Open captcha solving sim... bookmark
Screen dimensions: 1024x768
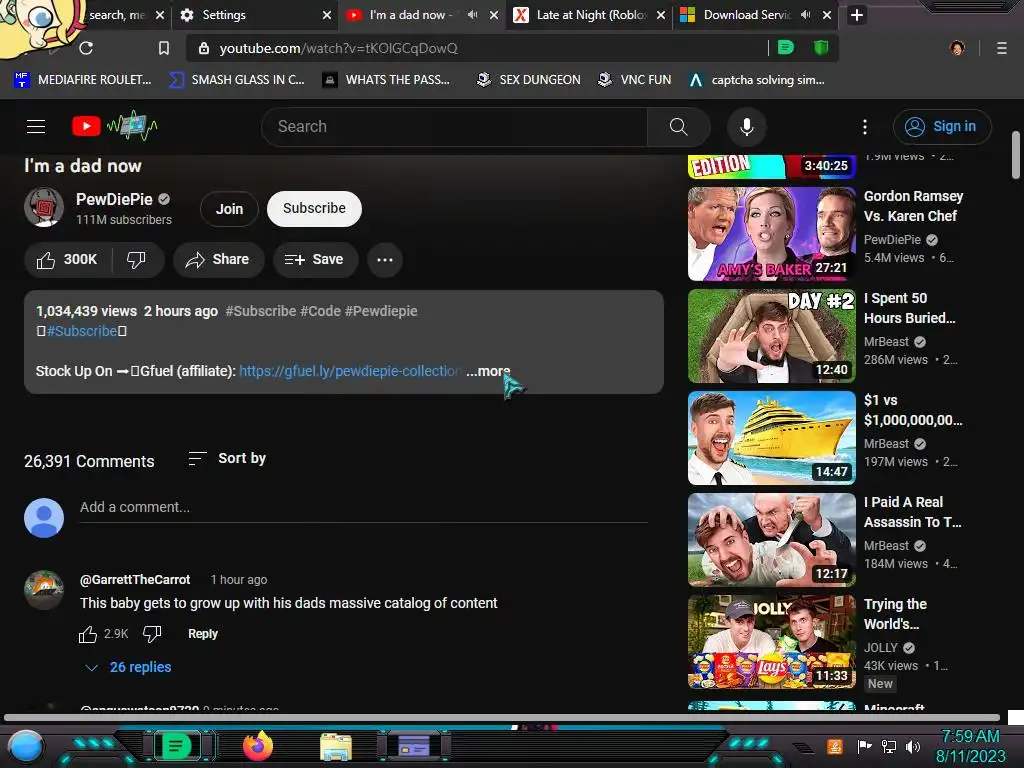(757, 80)
